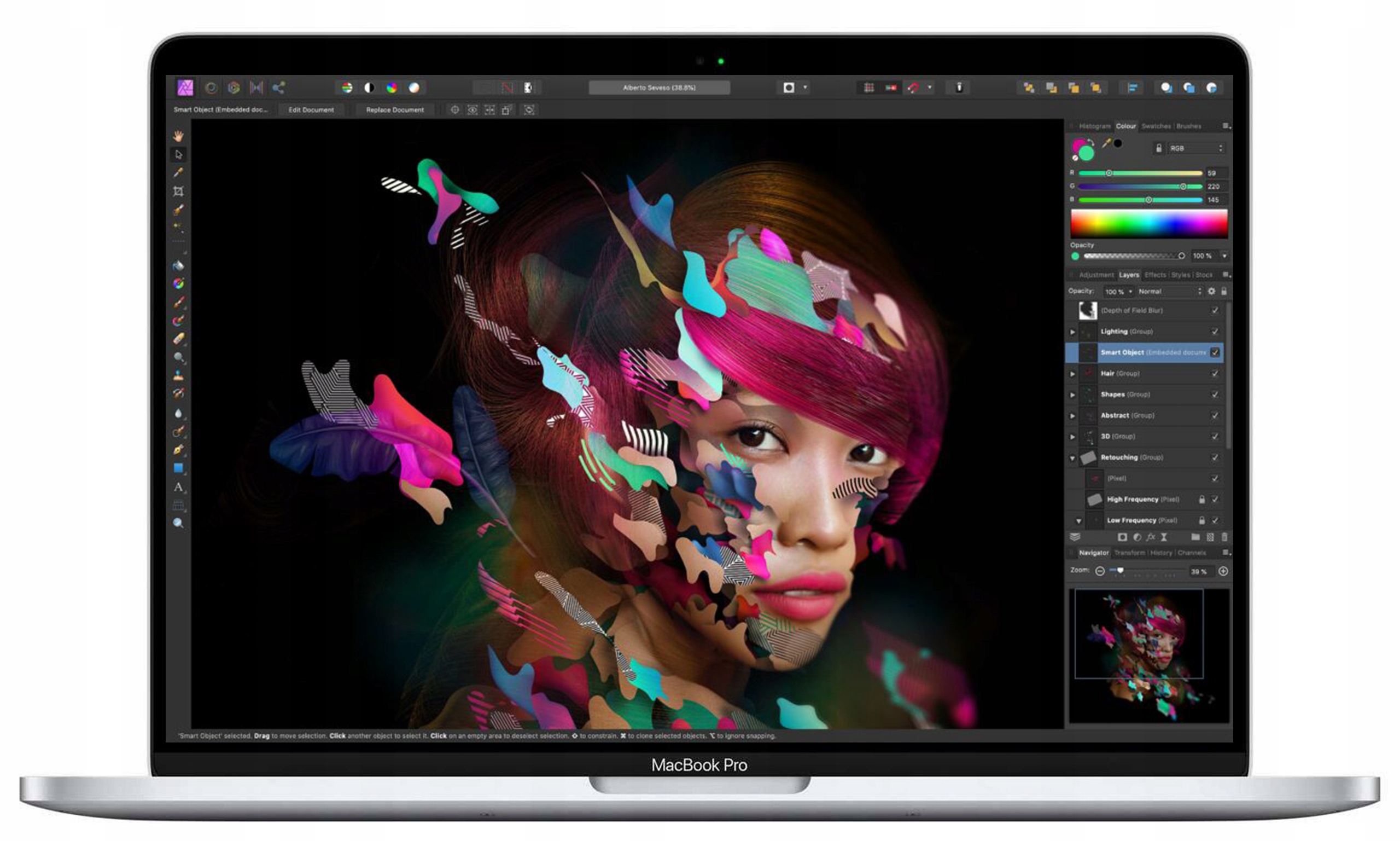Hide the Abstract group layer
1400x841 pixels.
coord(1215,415)
